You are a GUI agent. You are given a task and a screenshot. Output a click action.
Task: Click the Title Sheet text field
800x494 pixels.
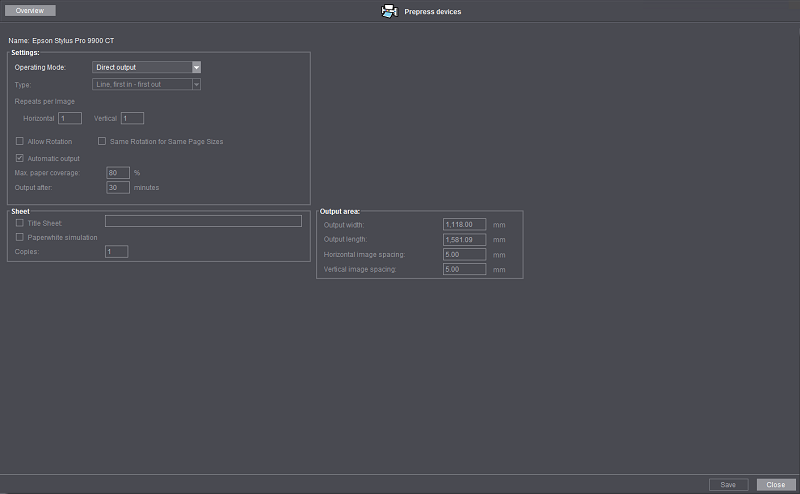tap(203, 222)
